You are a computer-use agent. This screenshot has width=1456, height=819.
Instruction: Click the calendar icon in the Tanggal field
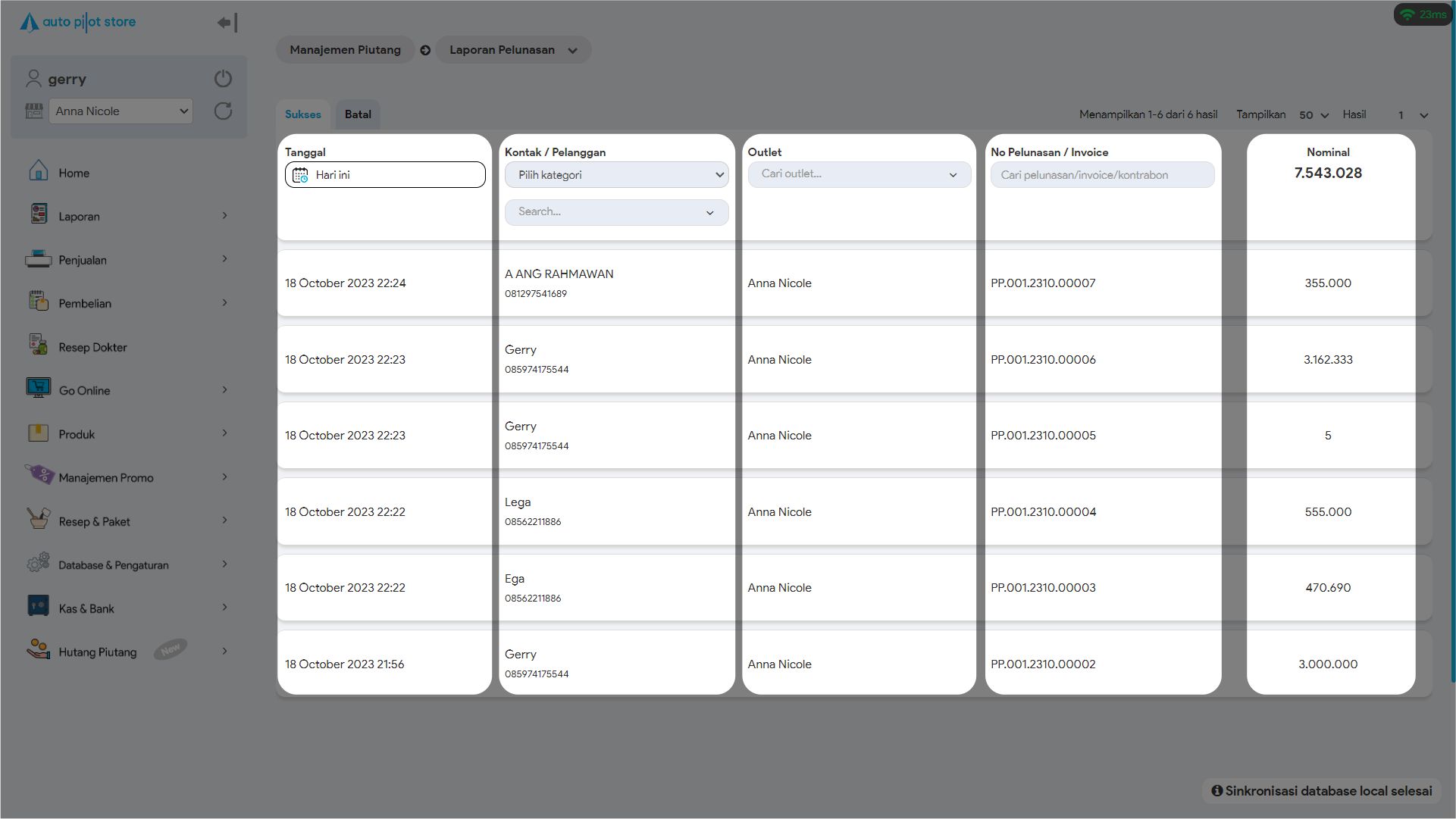pyautogui.click(x=300, y=175)
